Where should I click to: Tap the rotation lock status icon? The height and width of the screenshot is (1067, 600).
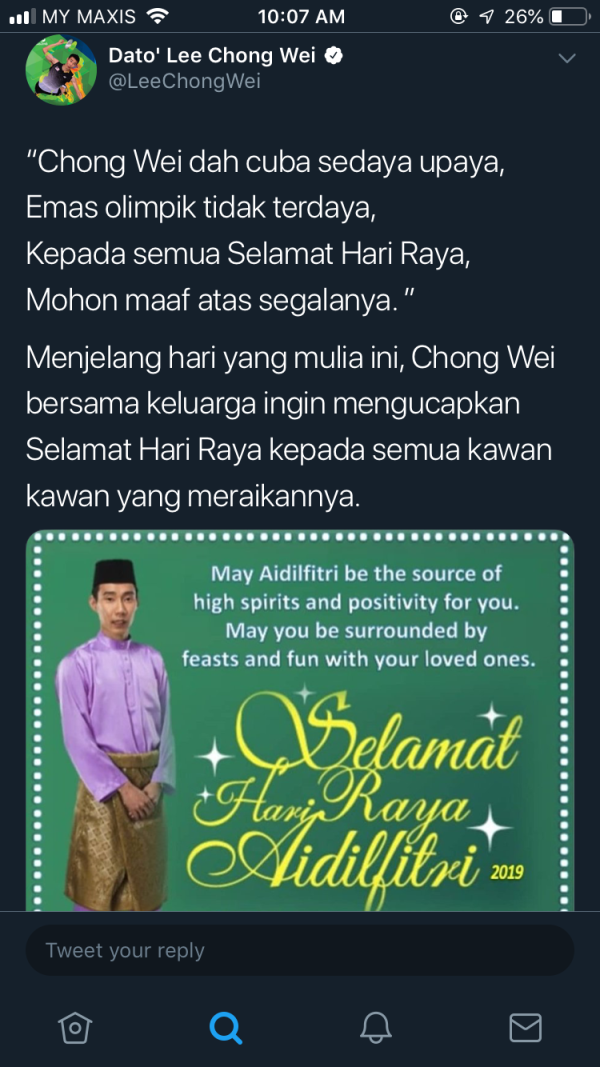click(x=461, y=16)
